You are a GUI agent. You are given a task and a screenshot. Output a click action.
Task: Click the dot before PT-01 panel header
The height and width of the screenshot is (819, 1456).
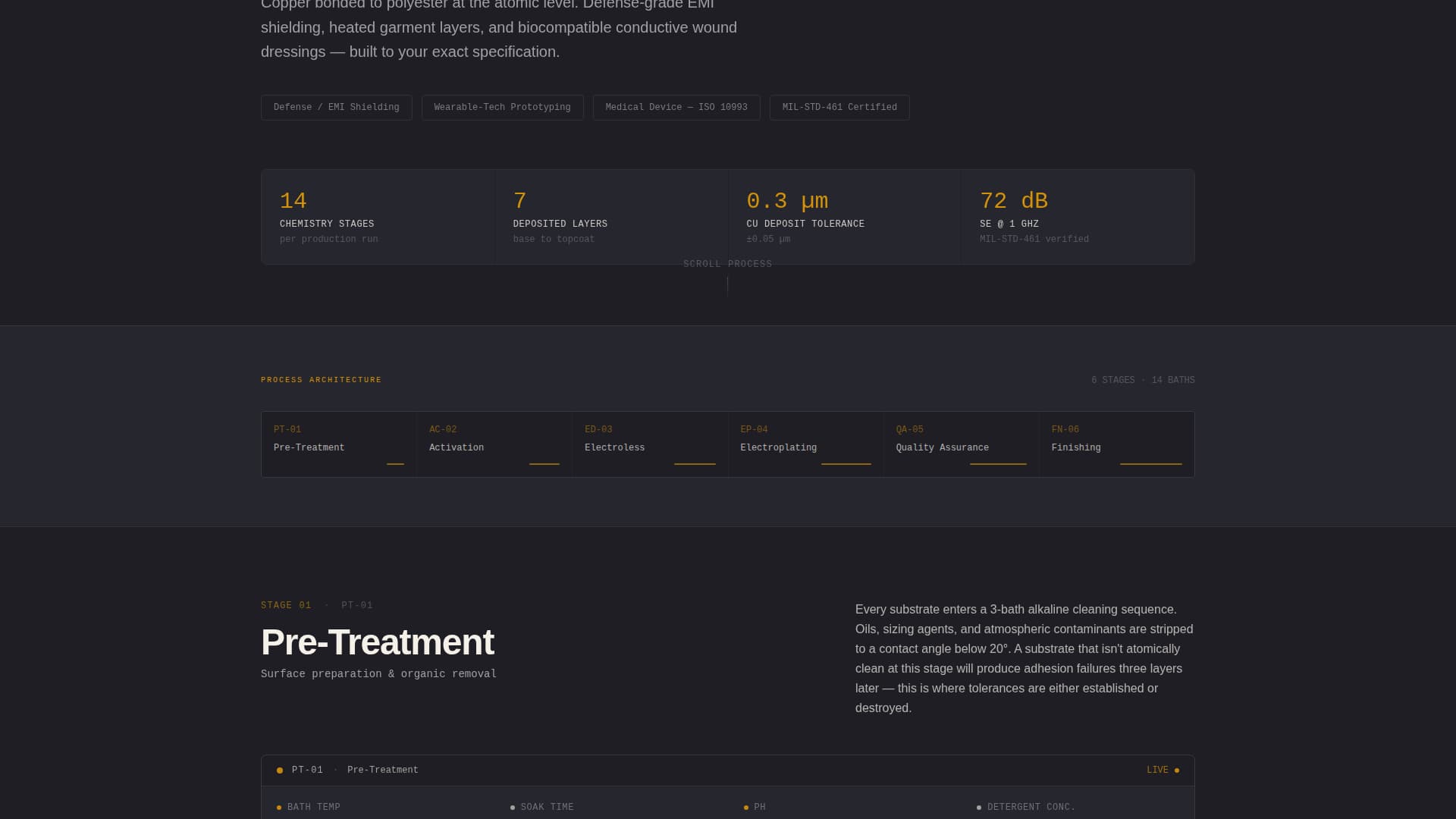[280, 770]
